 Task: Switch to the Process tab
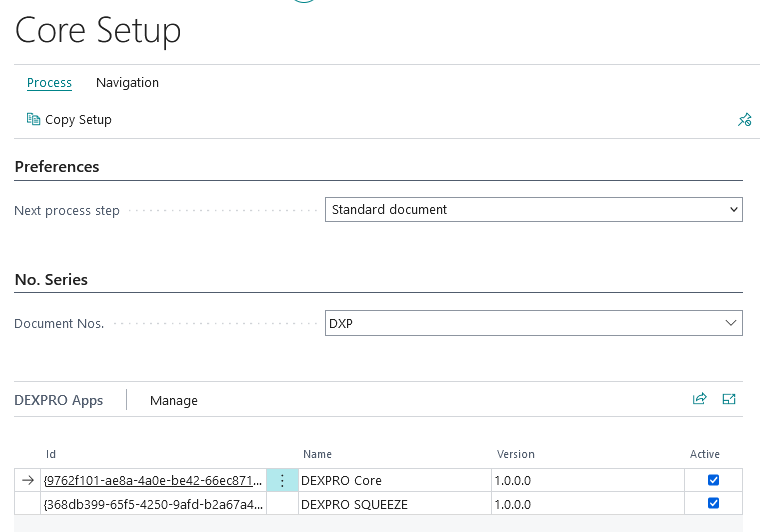[x=49, y=83]
